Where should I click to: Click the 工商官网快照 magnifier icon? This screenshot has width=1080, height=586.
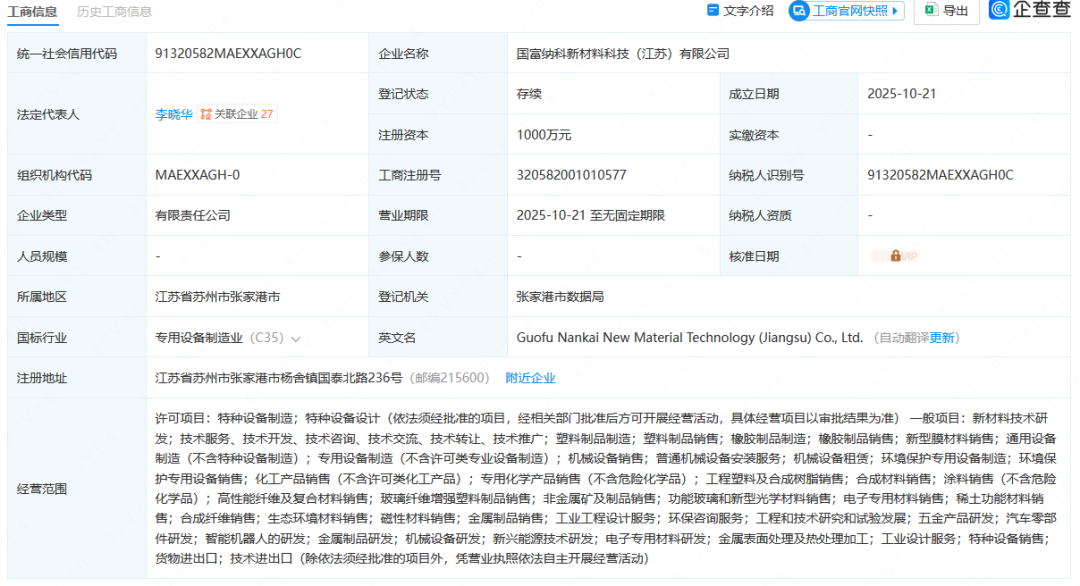[x=799, y=11]
